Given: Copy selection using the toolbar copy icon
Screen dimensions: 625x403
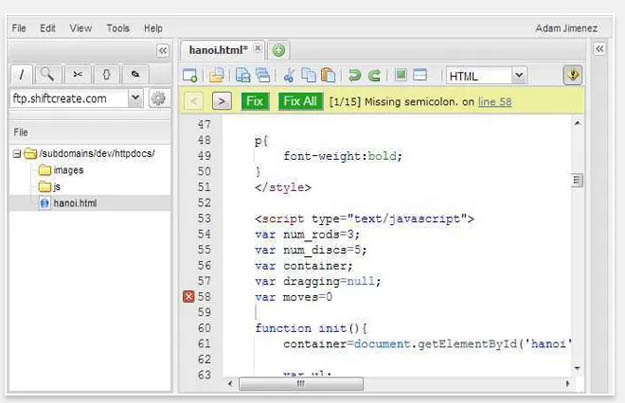Looking at the screenshot, I should pyautogui.click(x=309, y=75).
